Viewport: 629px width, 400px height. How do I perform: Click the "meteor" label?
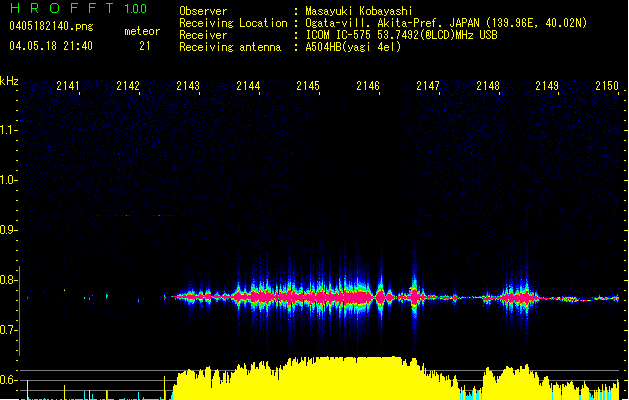(x=142, y=31)
